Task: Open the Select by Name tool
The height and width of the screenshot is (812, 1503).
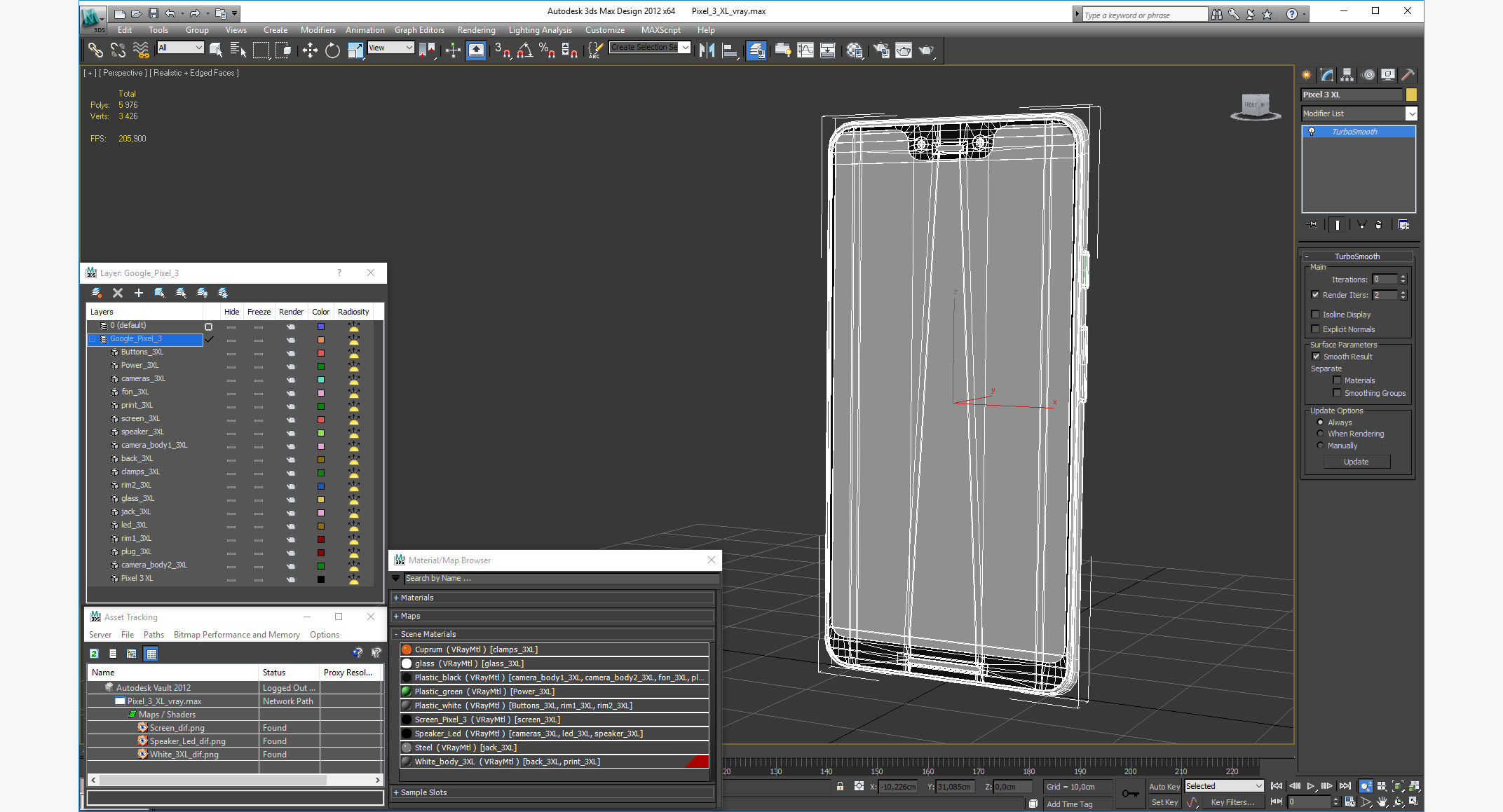Action: 238,50
